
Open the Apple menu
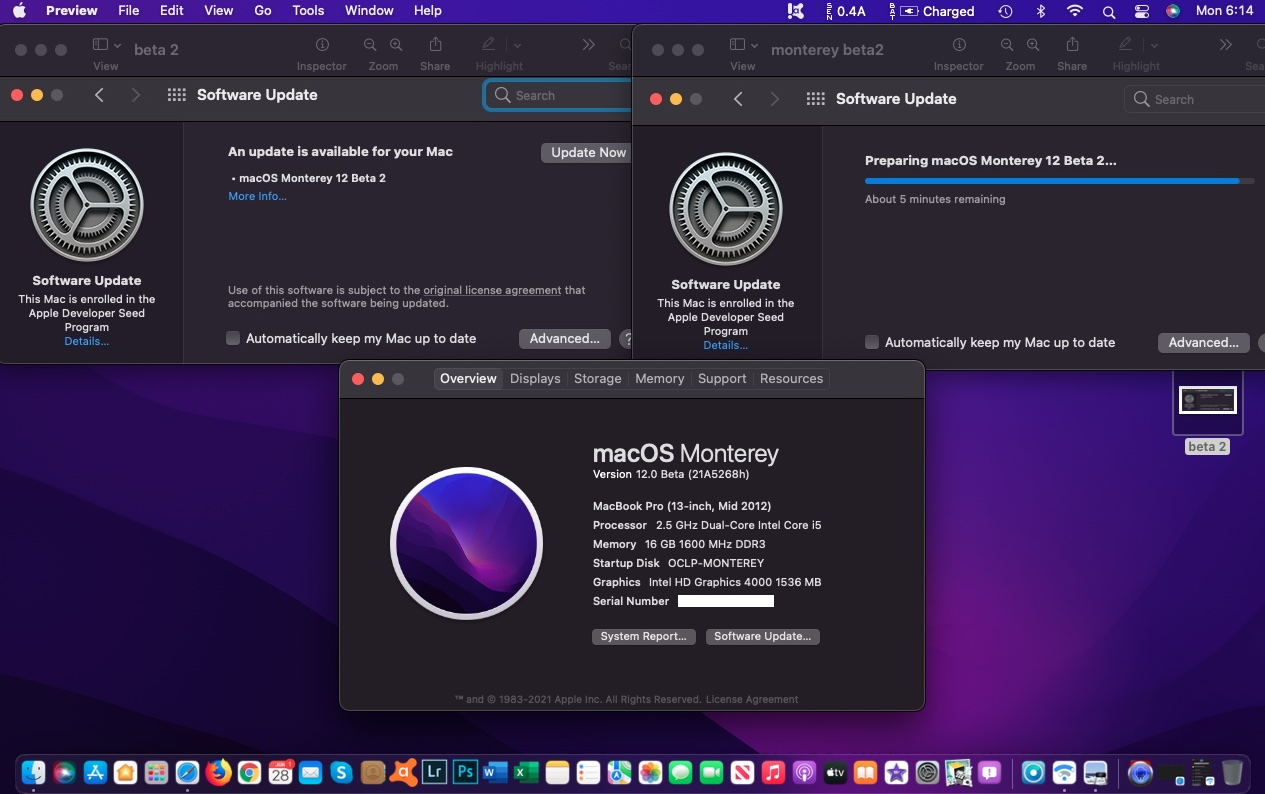[19, 11]
